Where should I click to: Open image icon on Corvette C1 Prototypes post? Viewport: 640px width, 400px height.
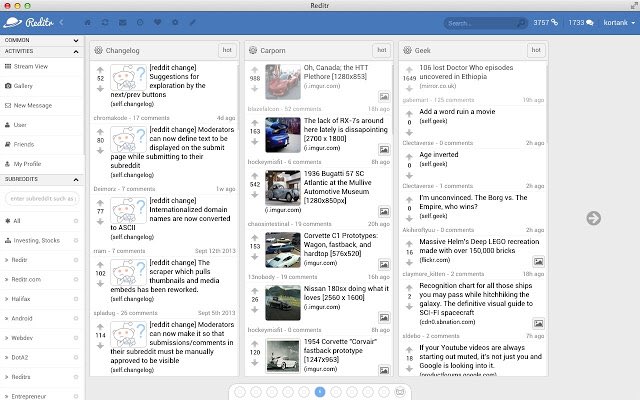pos(384,264)
